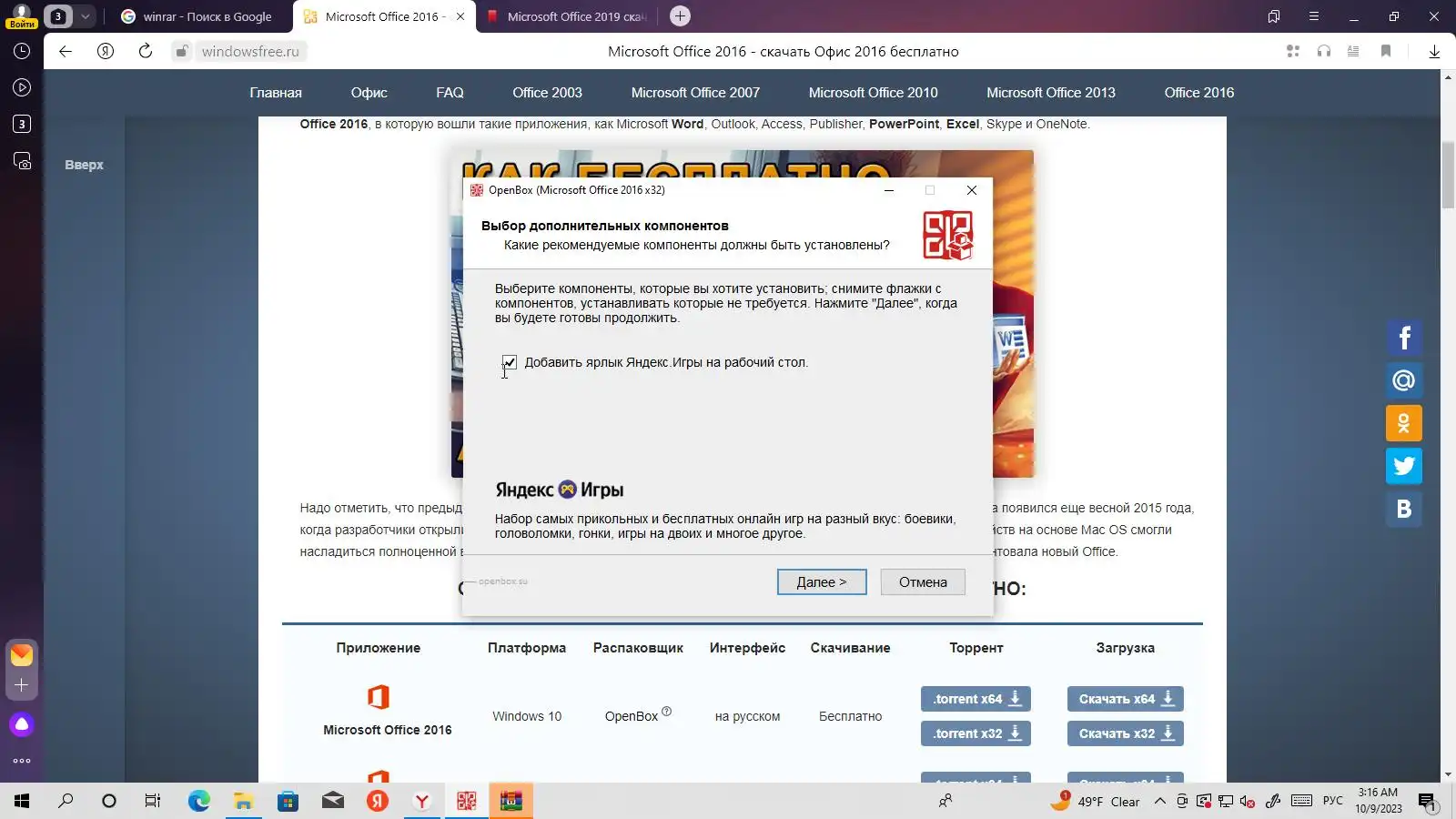Click the Отмена button in OpenBox installer

click(923, 582)
